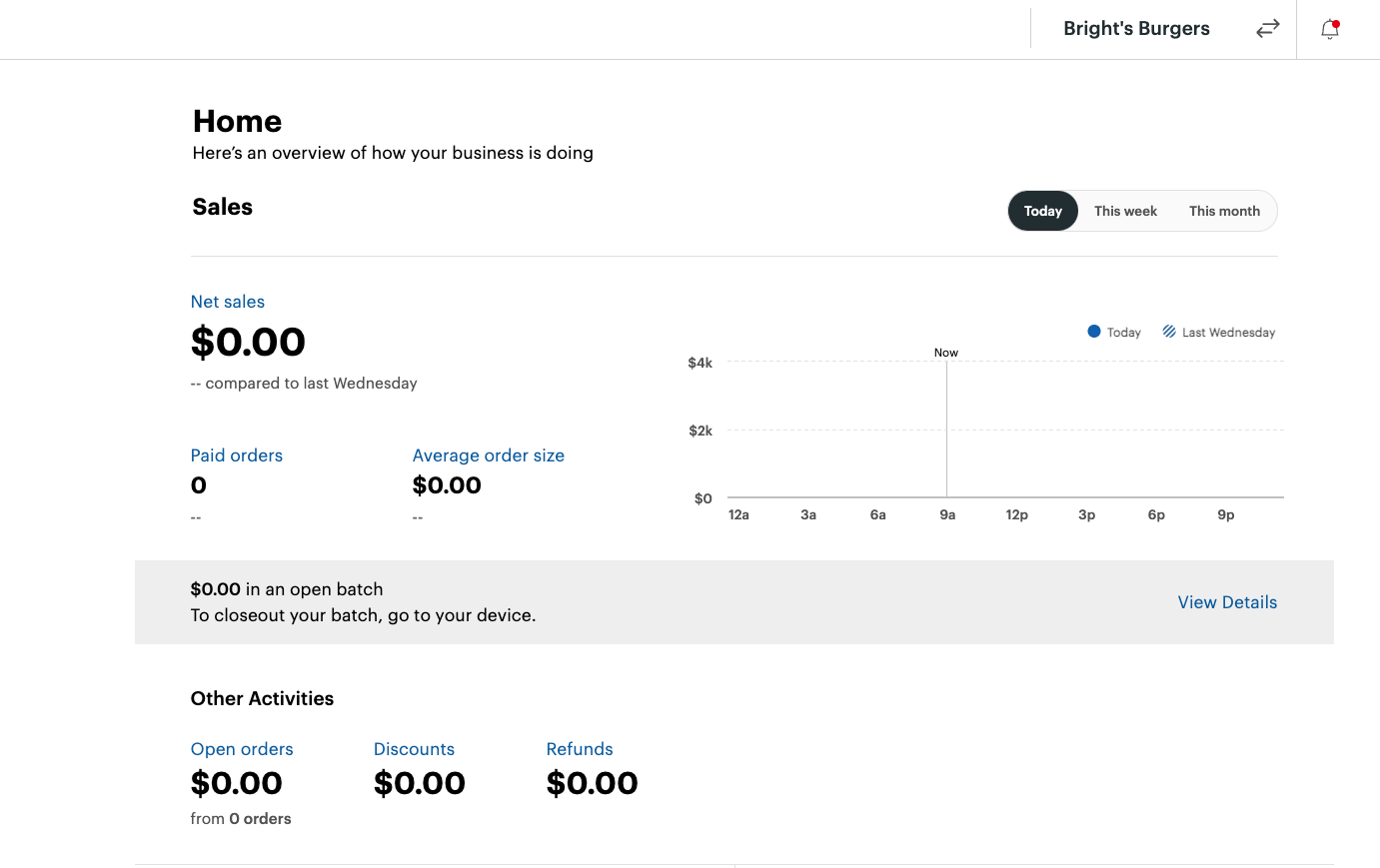Click the $0.00 net sales figure
Viewport: 1380px width, 868px height.
pyautogui.click(x=248, y=342)
